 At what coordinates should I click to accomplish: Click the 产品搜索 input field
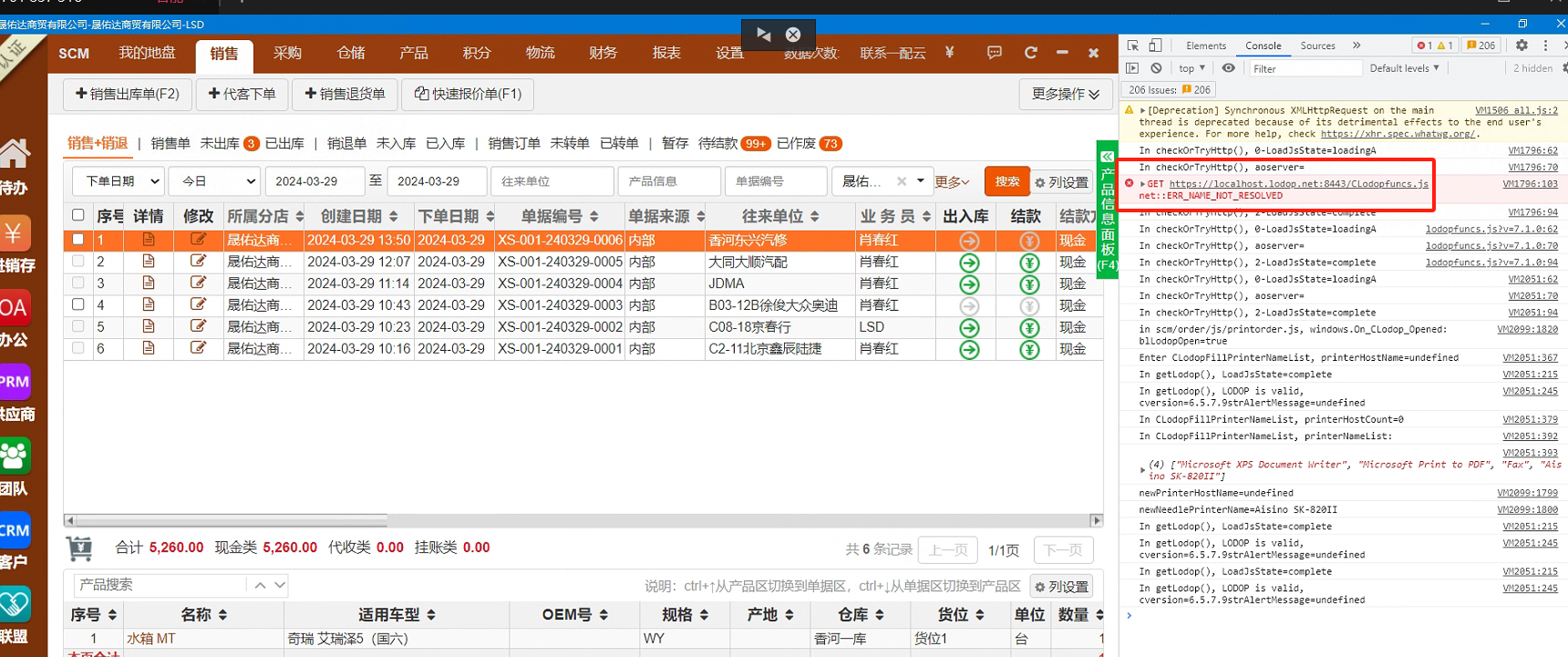pyautogui.click(x=160, y=585)
